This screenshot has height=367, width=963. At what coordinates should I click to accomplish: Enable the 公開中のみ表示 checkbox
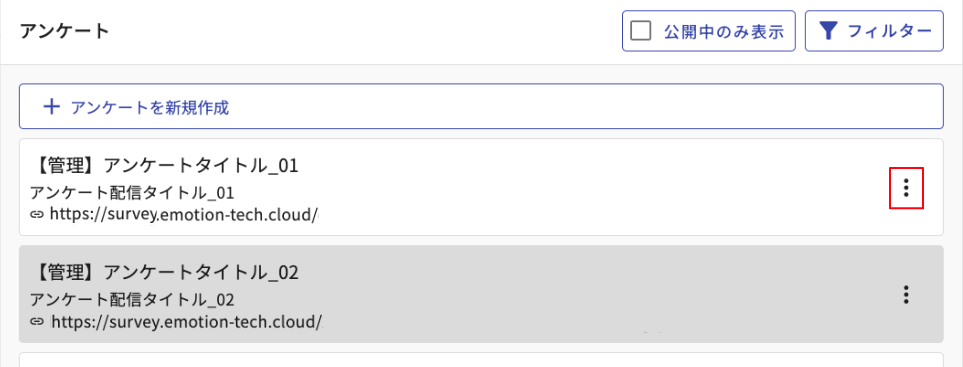[x=641, y=31]
